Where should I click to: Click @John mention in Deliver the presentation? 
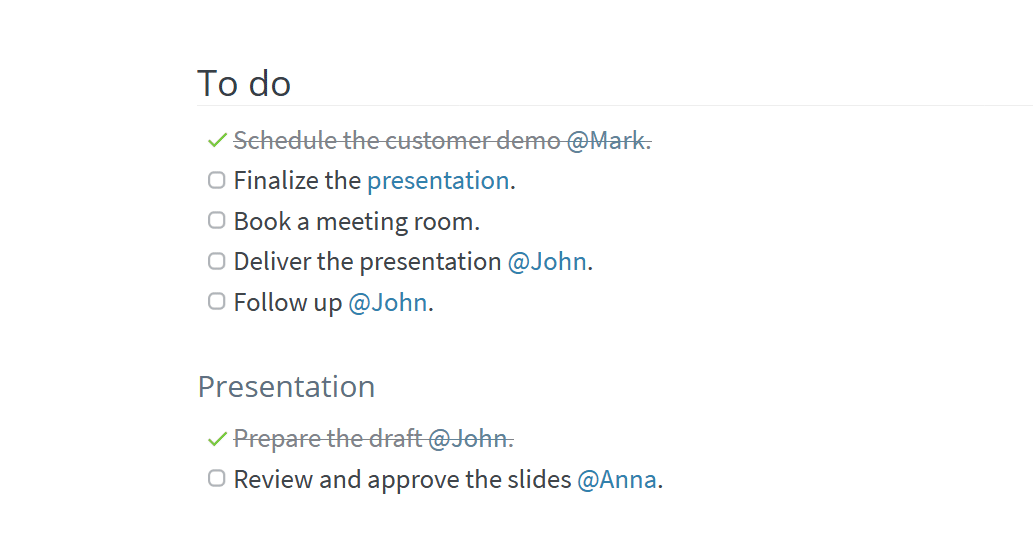547,262
